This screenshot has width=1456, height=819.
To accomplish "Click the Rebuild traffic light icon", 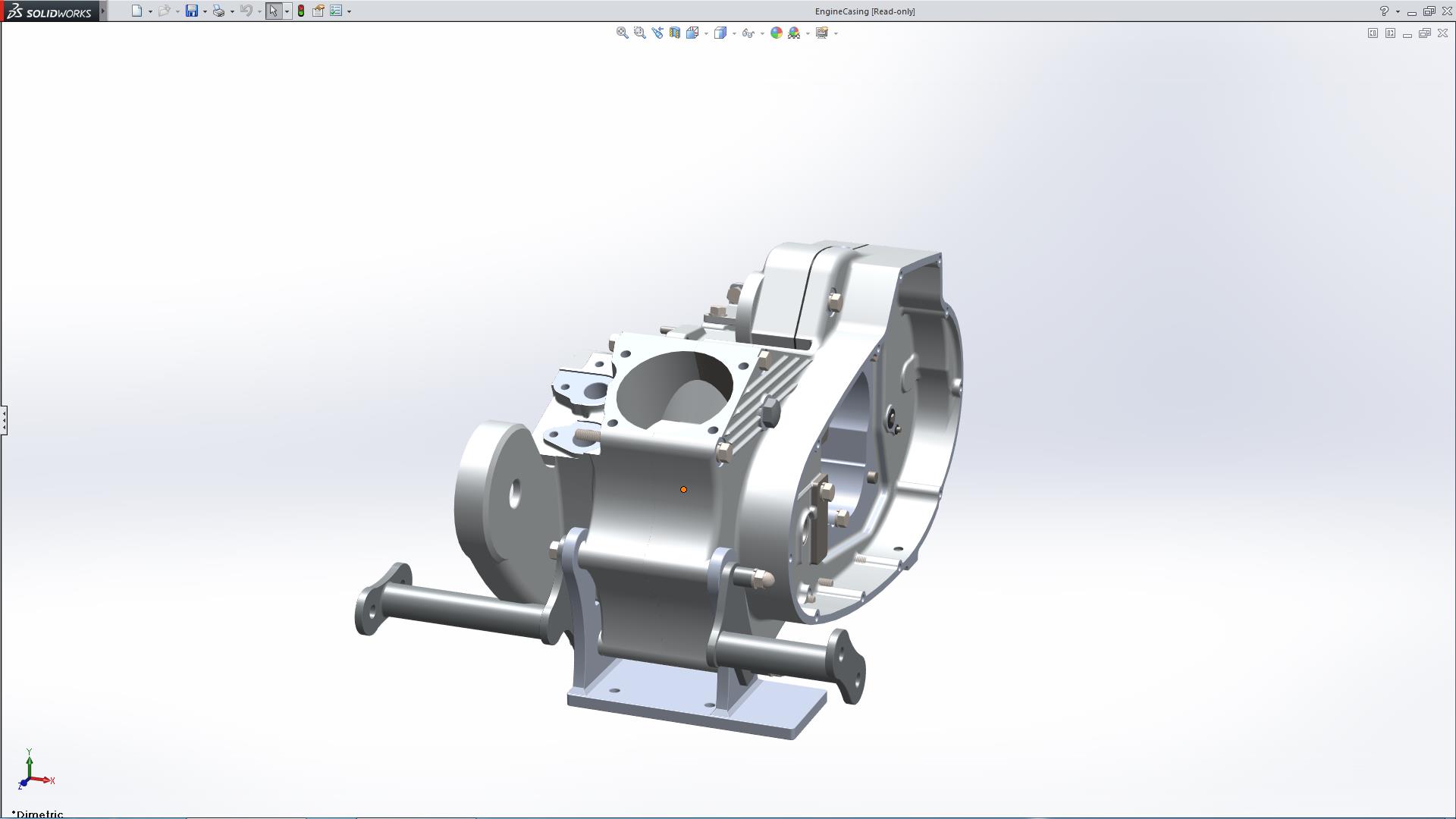I will (x=301, y=11).
